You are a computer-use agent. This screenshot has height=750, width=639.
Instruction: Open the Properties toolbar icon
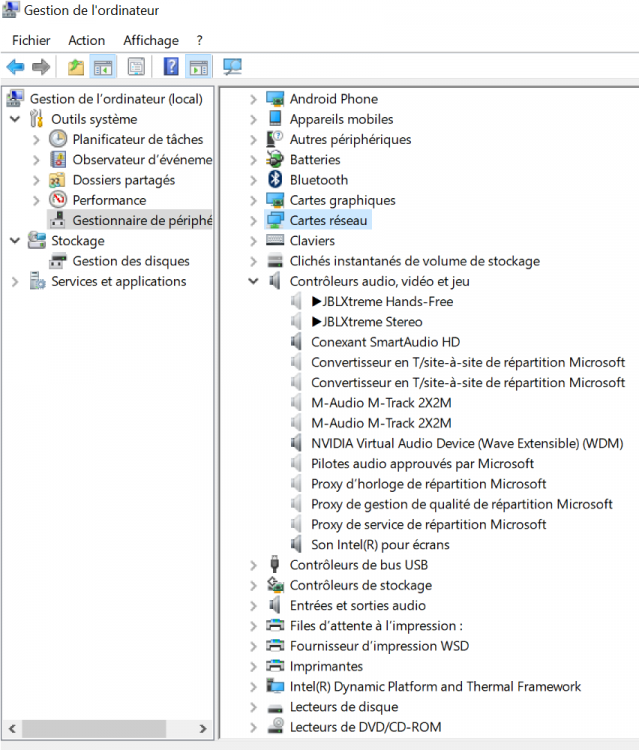136,67
